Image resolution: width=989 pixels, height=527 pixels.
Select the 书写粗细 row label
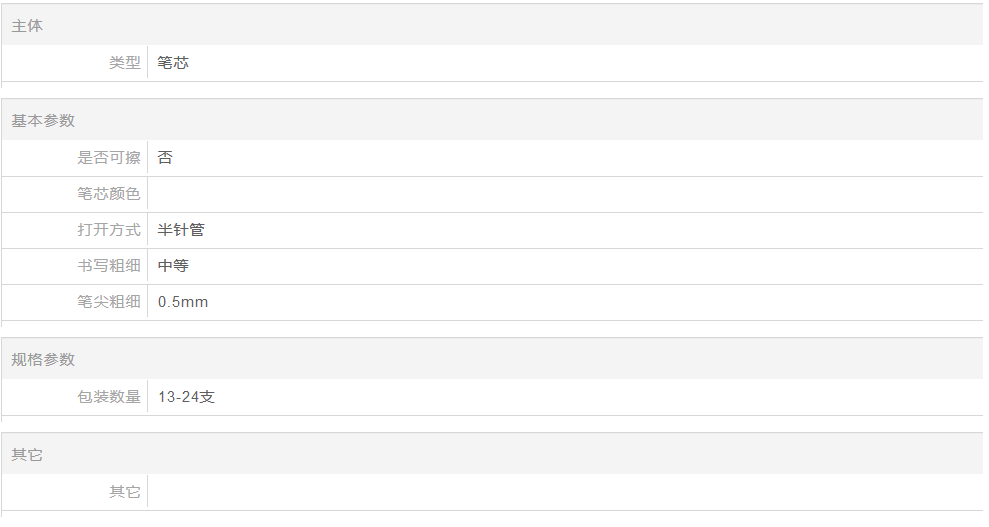109,266
